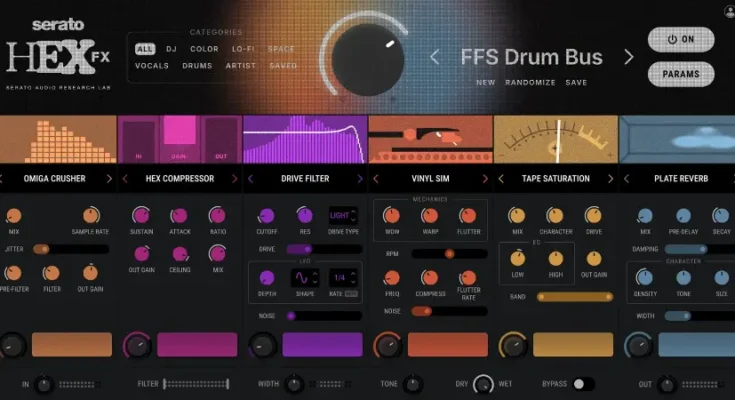This screenshot has width=735, height=400.
Task: Open the Drive Type dropdown showing LIGHT
Action: click(344, 215)
